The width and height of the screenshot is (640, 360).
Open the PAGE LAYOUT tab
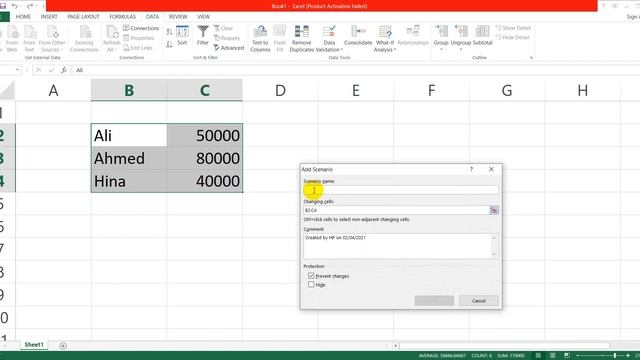pyautogui.click(x=83, y=17)
